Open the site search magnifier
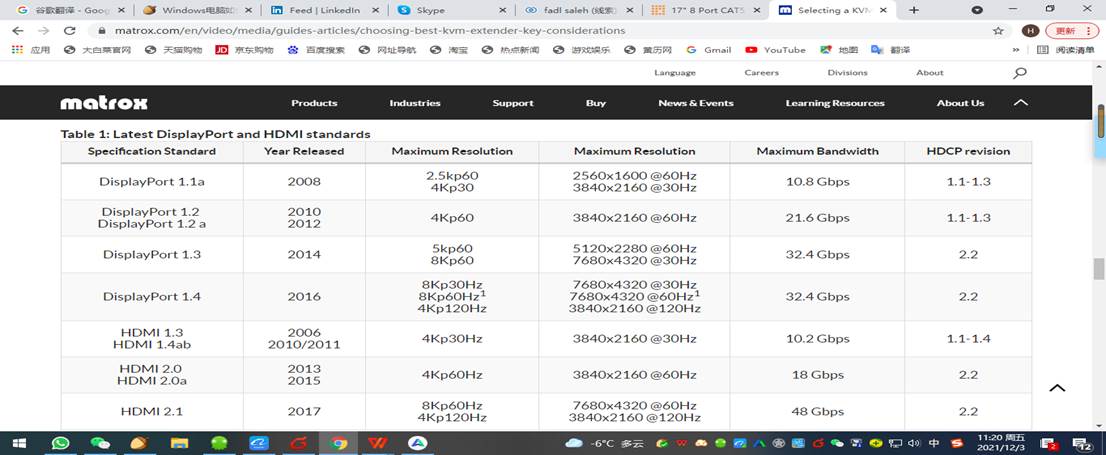This screenshot has width=1106, height=455. [x=1019, y=73]
